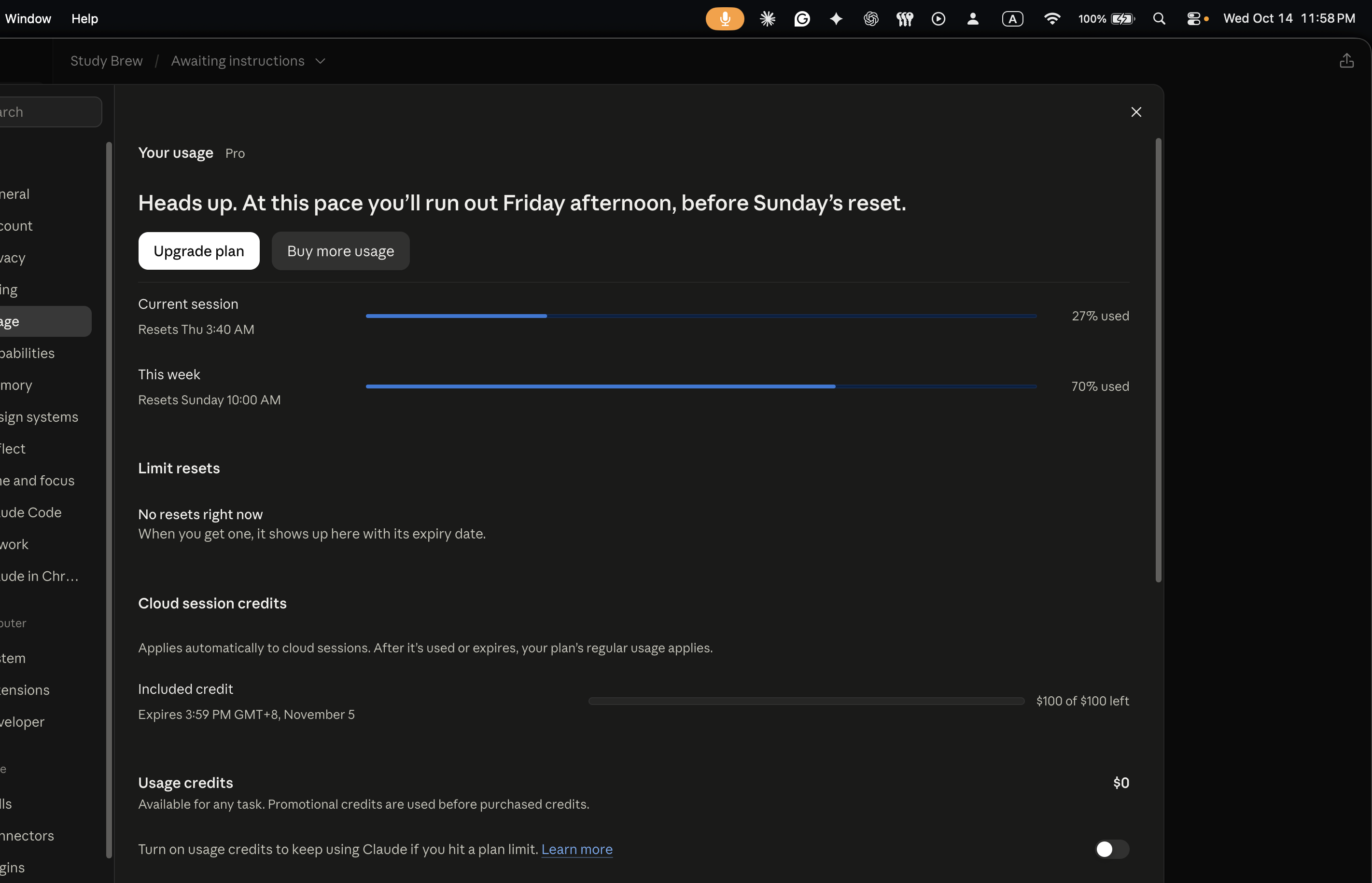Open Claude in Chrome settings section

pyautogui.click(x=45, y=576)
